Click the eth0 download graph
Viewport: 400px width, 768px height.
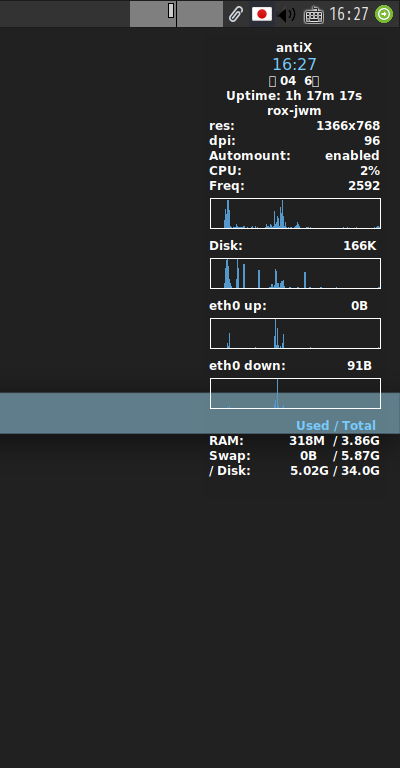295,393
